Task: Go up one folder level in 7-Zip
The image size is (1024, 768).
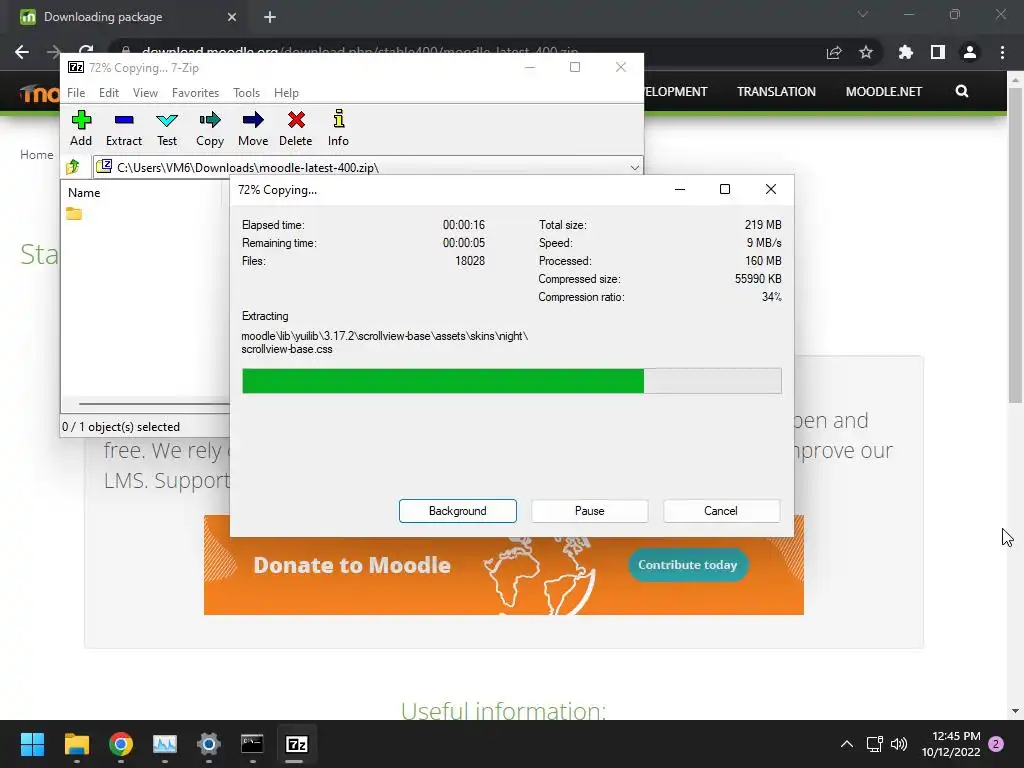Action: 73,167
